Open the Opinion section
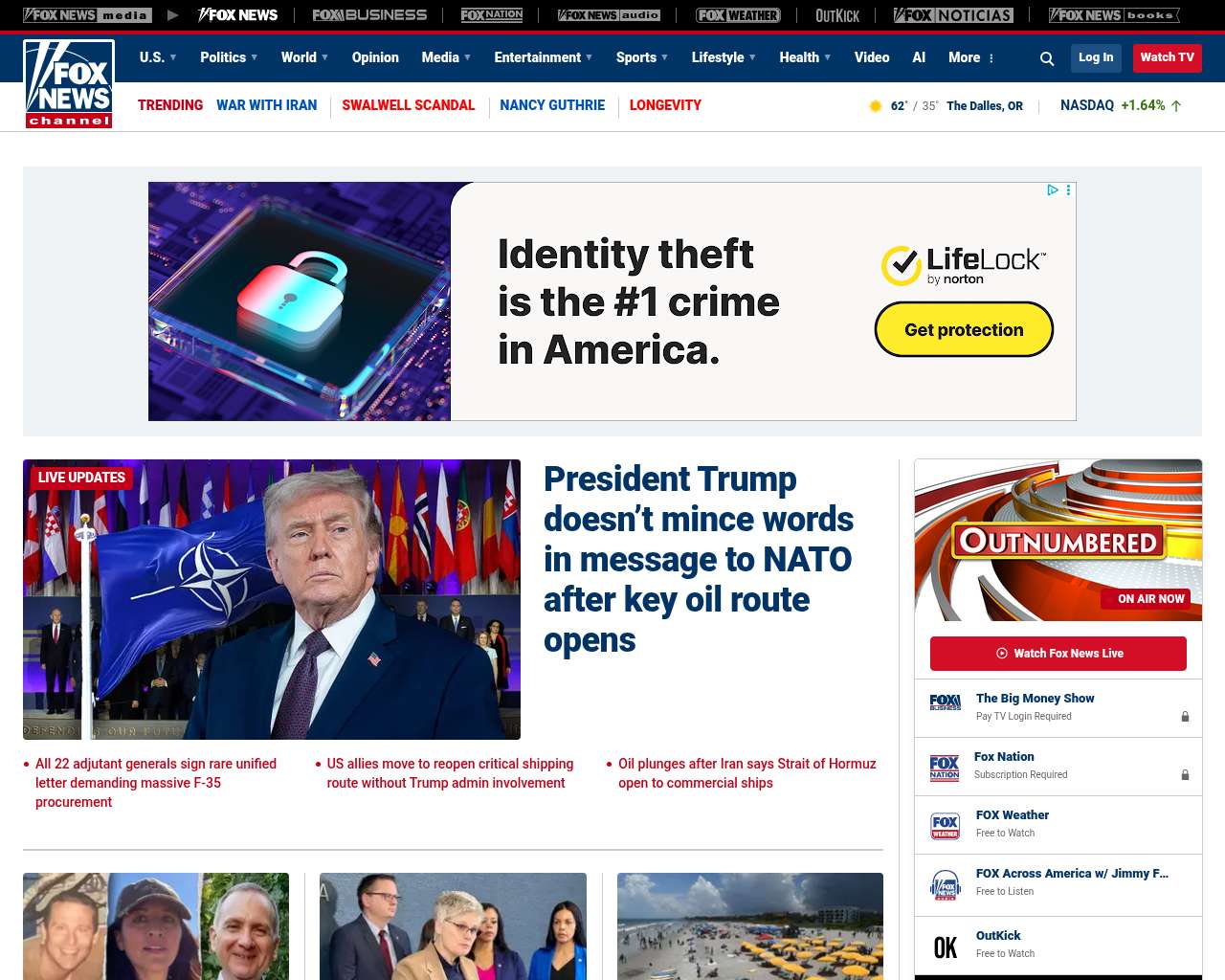This screenshot has width=1225, height=980. (x=375, y=57)
